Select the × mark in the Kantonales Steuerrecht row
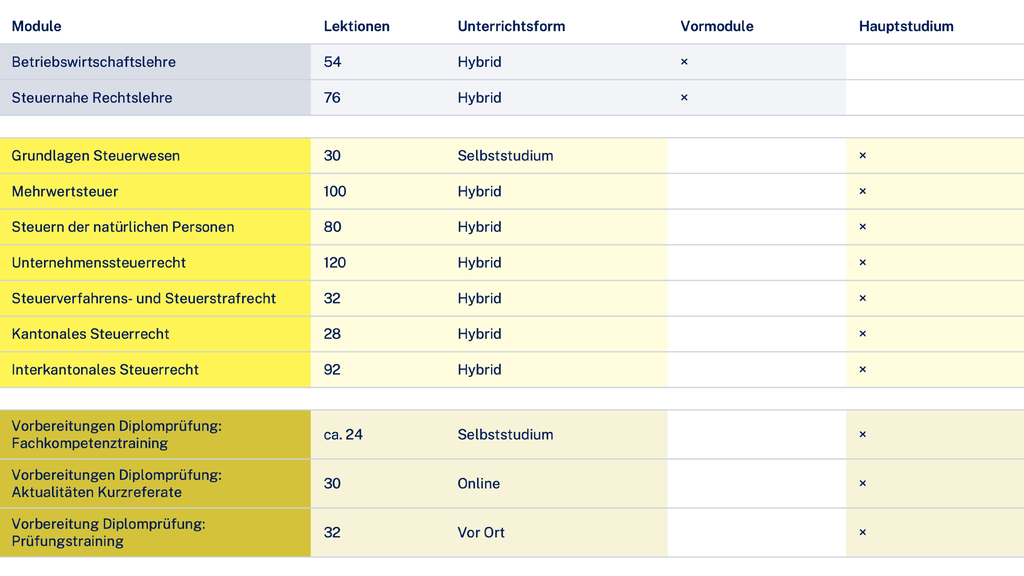Image resolution: width=1024 pixels, height=576 pixels. (862, 334)
